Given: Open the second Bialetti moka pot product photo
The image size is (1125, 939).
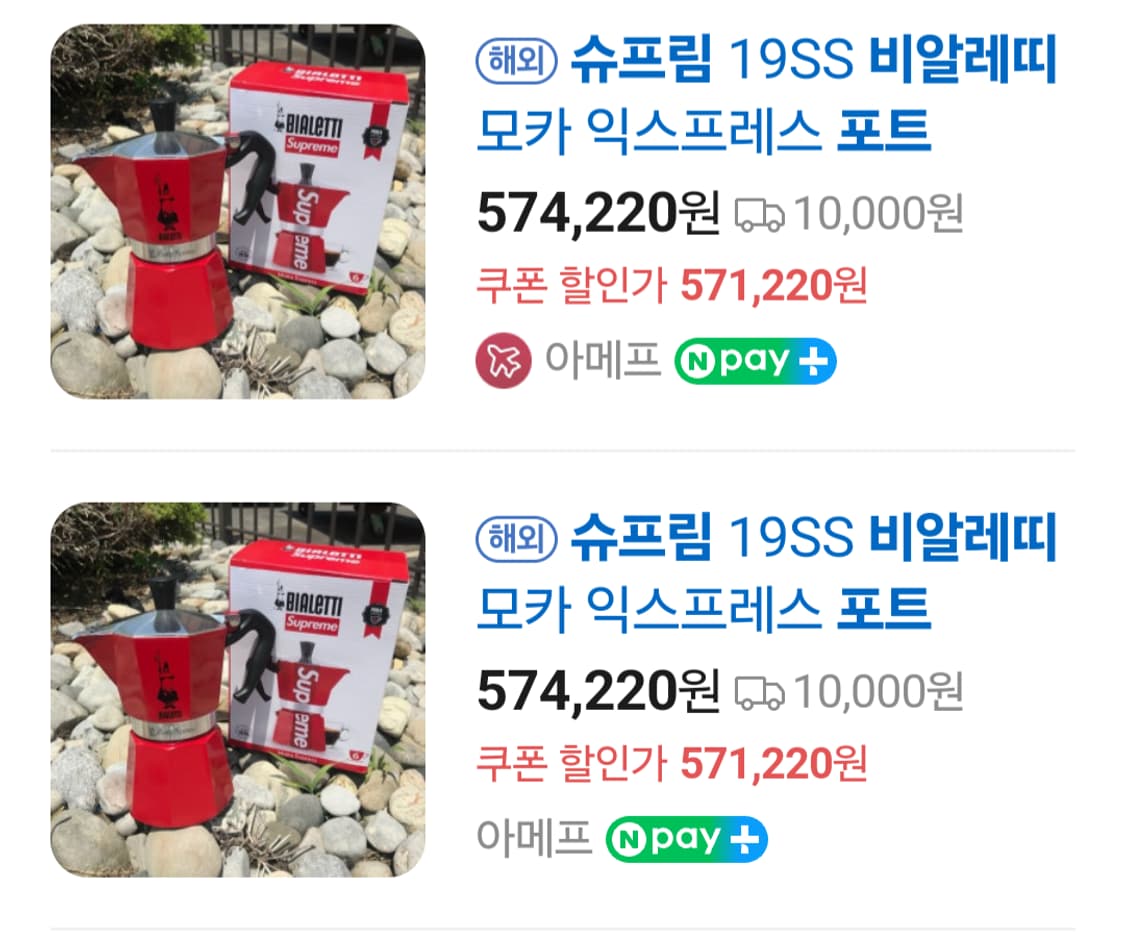Looking at the screenshot, I should click(x=237, y=689).
